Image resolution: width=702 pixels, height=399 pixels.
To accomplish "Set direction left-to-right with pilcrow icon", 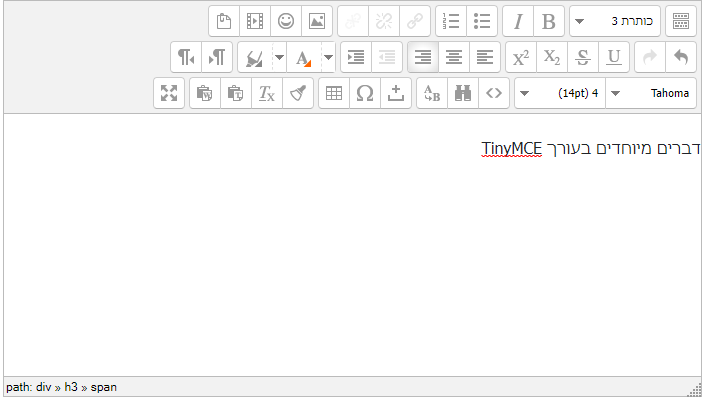I will click(x=217, y=57).
